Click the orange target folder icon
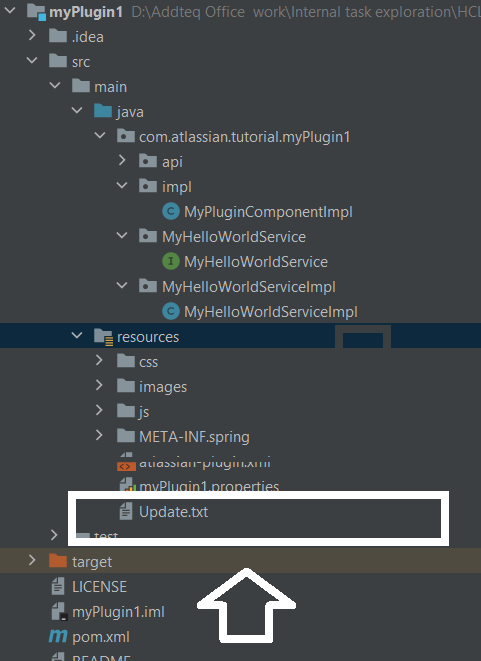Viewport: 481px width, 661px height. 58,561
